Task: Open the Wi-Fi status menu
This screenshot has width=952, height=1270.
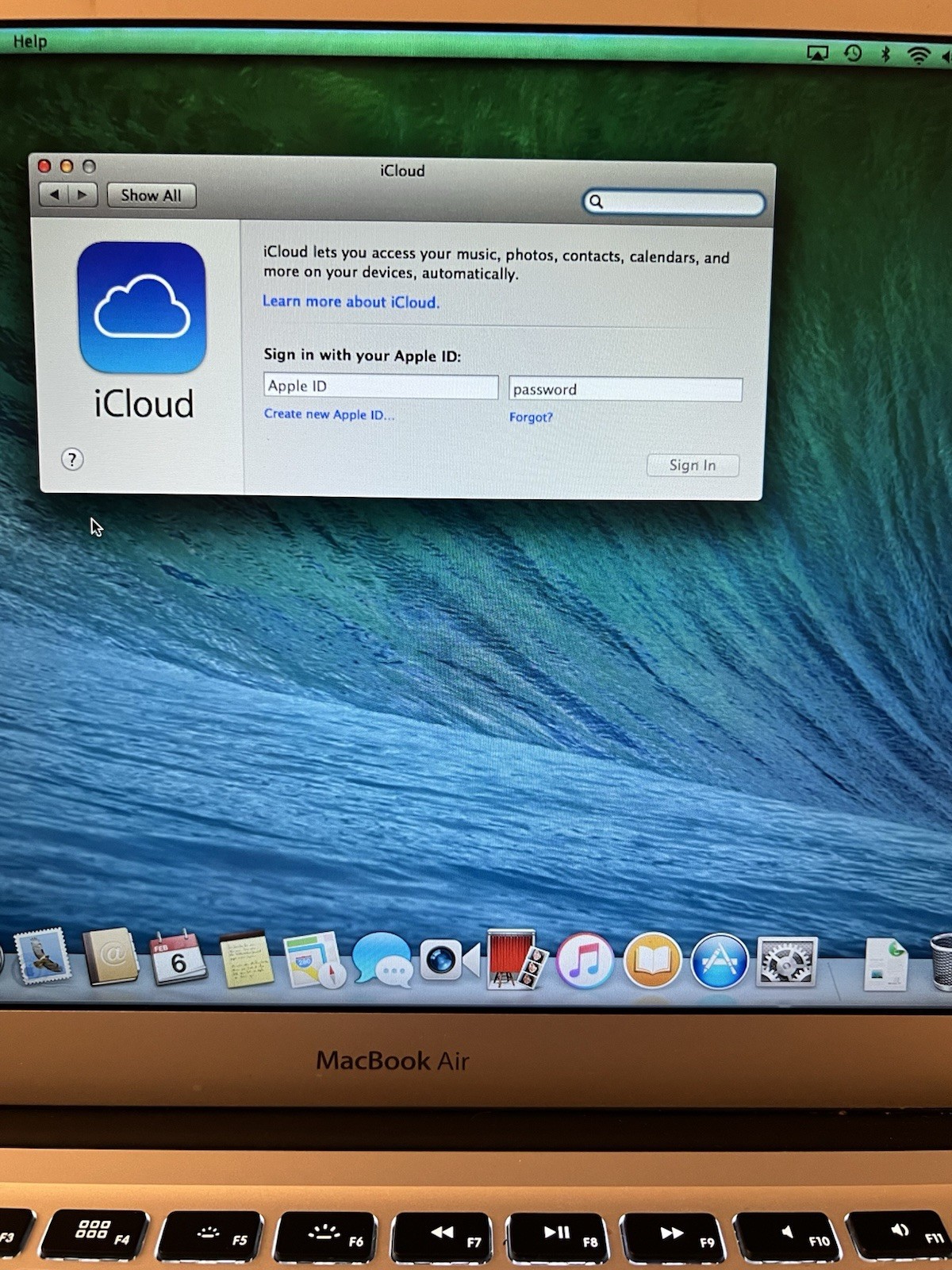Action: coord(919,55)
